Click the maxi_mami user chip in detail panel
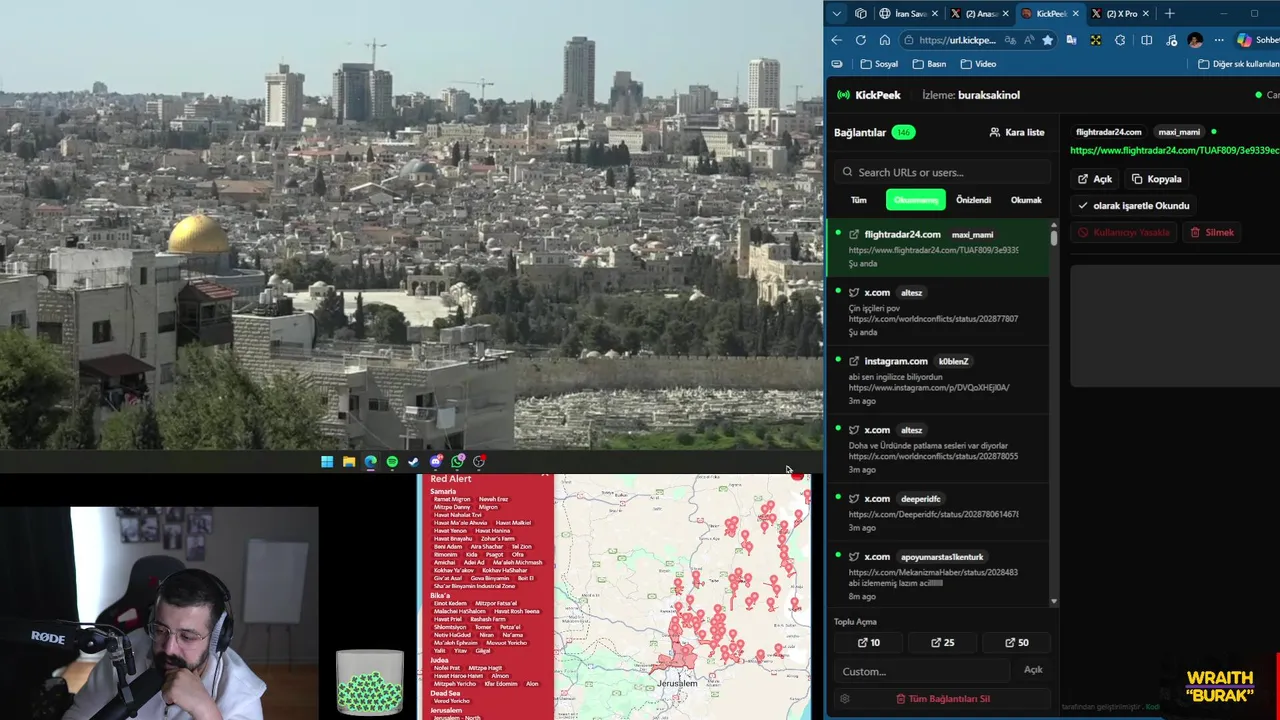The width and height of the screenshot is (1280, 720). [1179, 132]
